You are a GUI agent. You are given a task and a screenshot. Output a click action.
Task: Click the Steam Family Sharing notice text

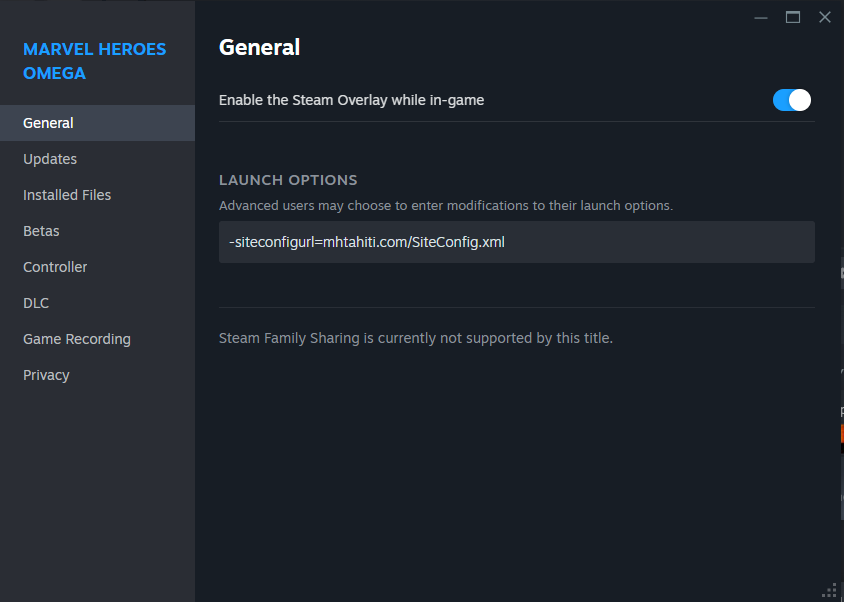416,338
